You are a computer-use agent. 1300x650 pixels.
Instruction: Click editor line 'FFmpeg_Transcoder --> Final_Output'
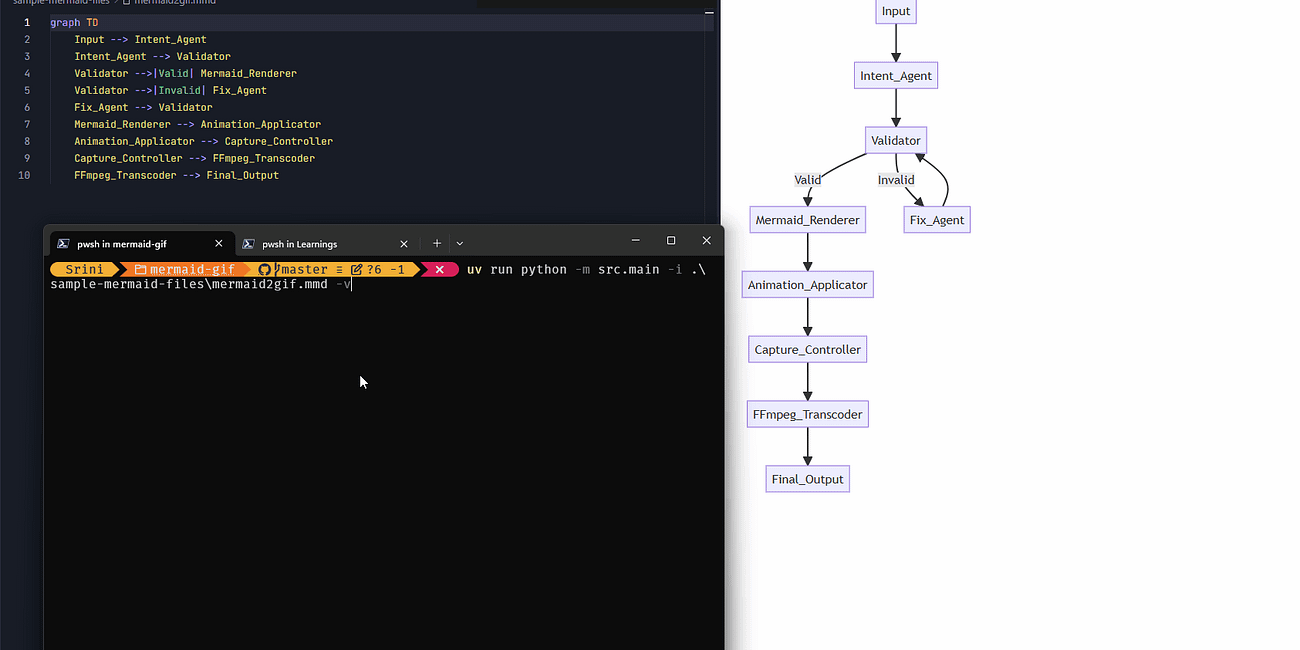pyautogui.click(x=176, y=175)
